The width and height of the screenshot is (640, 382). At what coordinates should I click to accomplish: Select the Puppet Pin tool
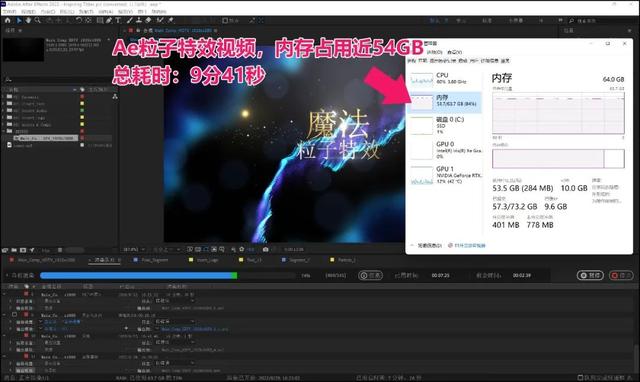pyautogui.click(x=171, y=20)
